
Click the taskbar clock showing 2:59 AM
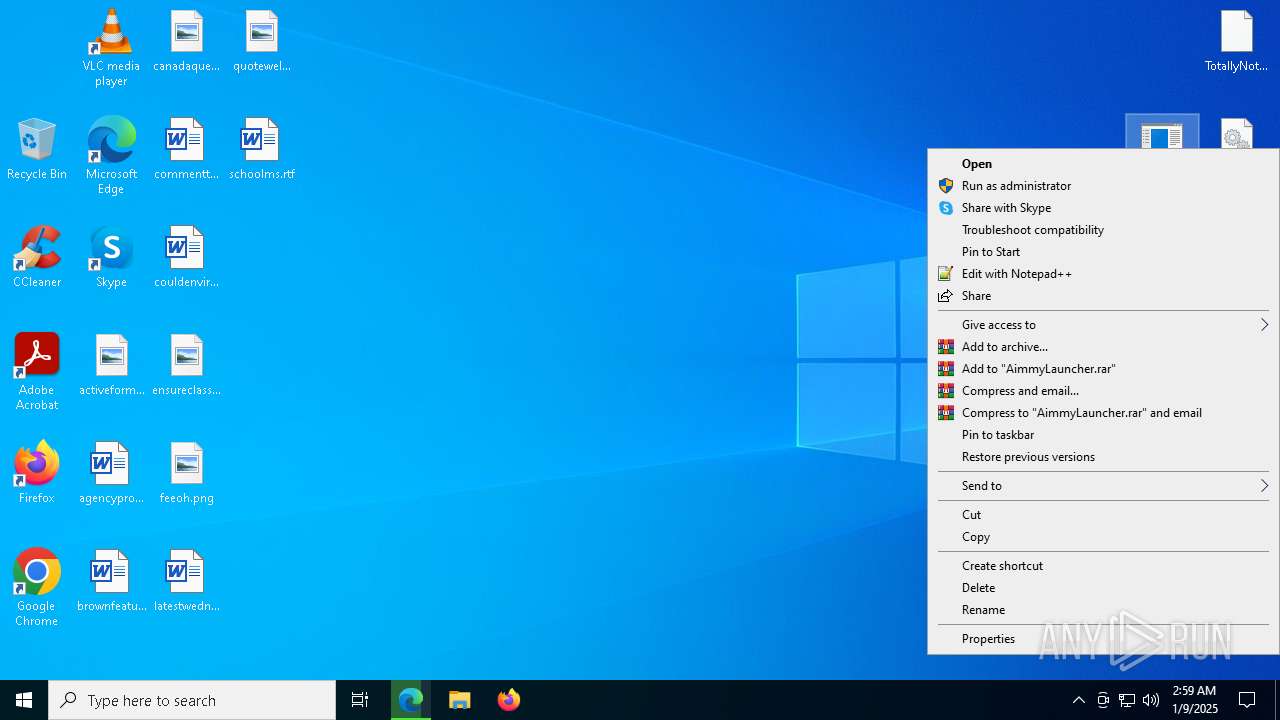1194,700
